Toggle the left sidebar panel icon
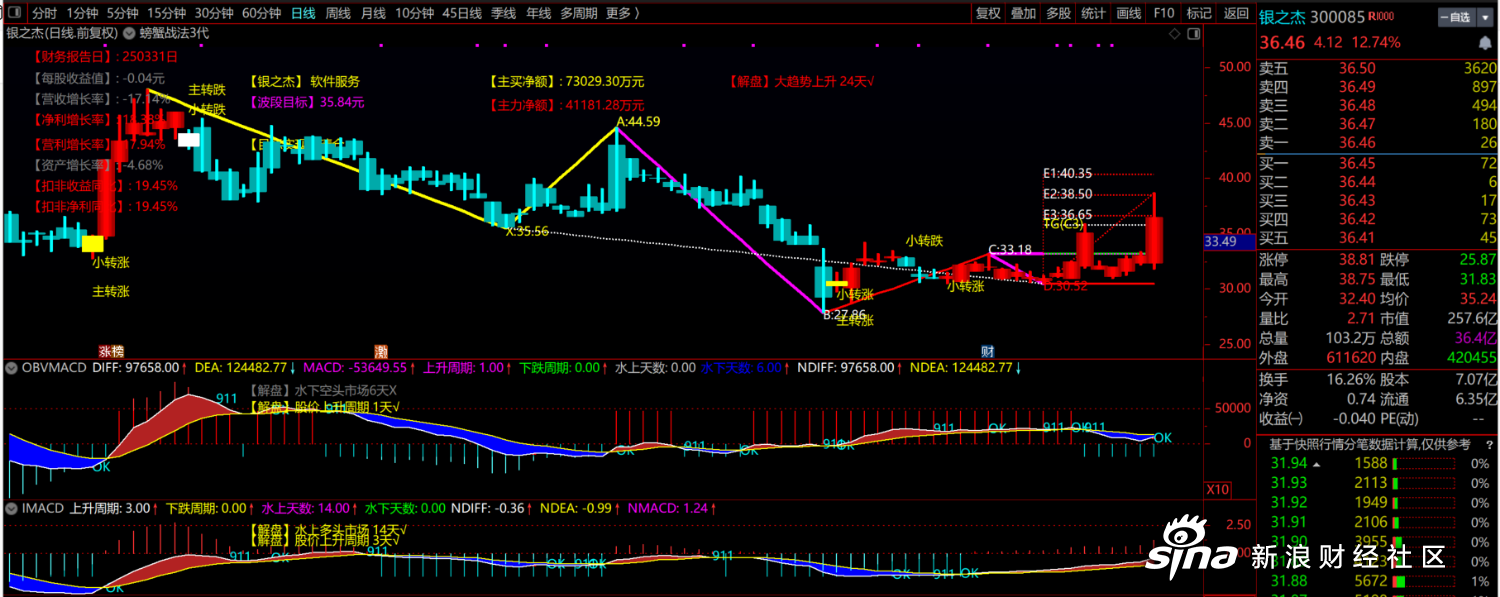1500x597 pixels. pyautogui.click(x=14, y=14)
